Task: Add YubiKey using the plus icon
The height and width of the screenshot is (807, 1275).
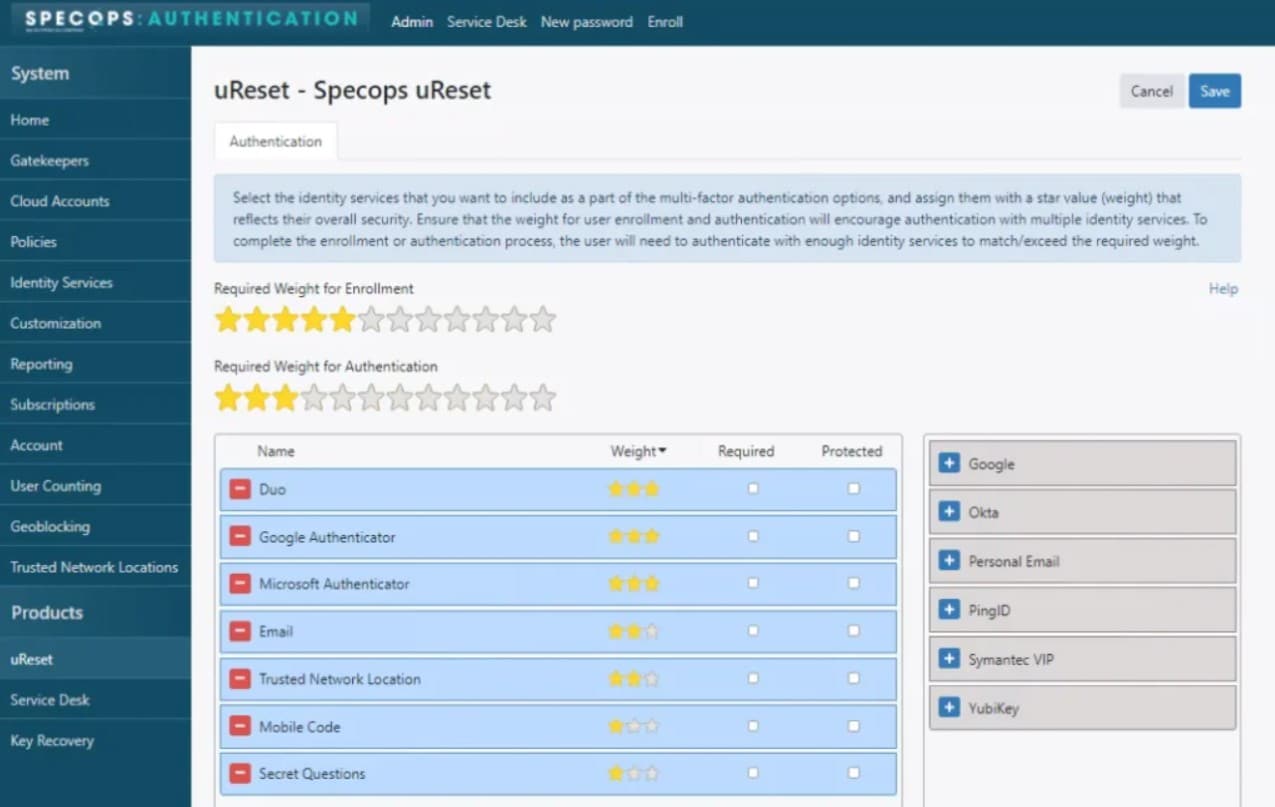Action: tap(950, 708)
